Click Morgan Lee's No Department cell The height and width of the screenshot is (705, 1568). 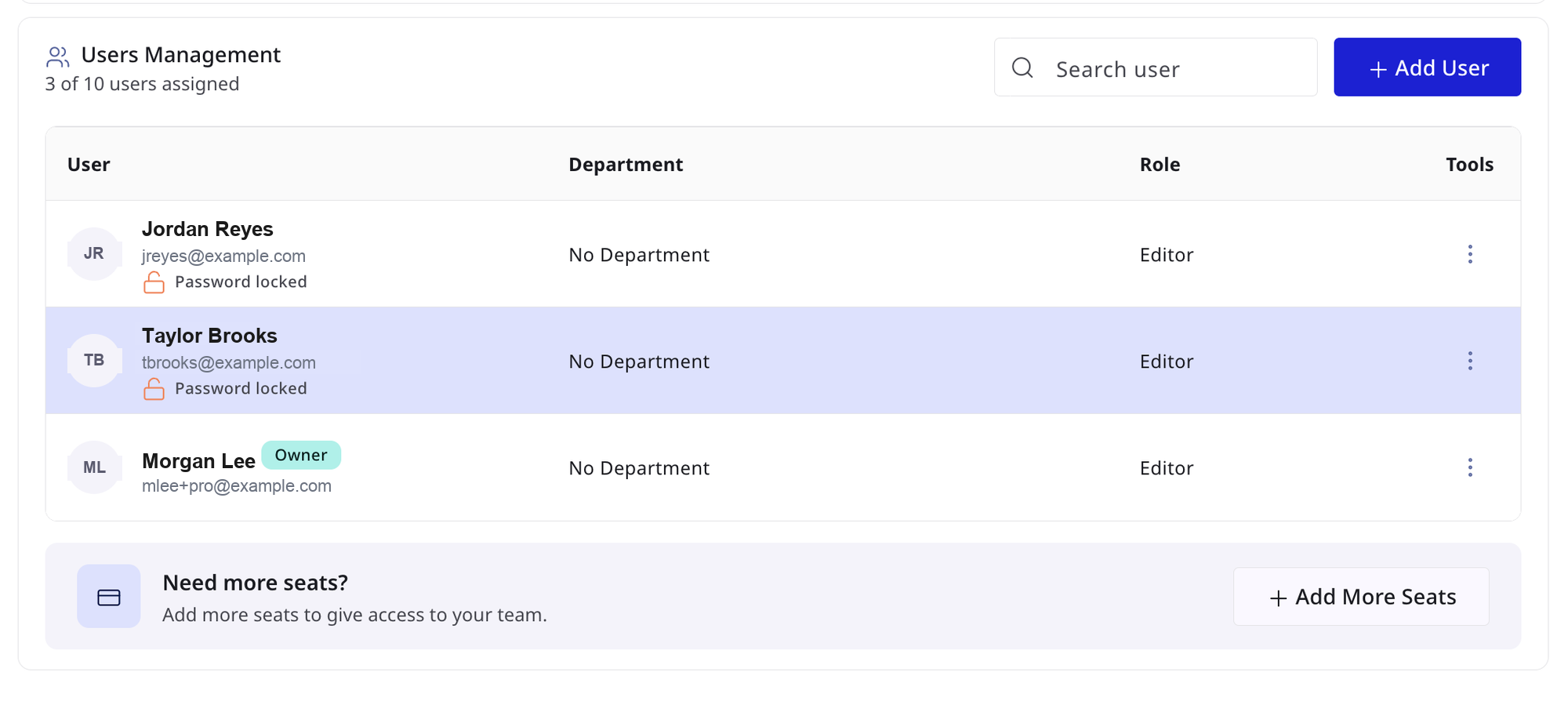click(639, 468)
